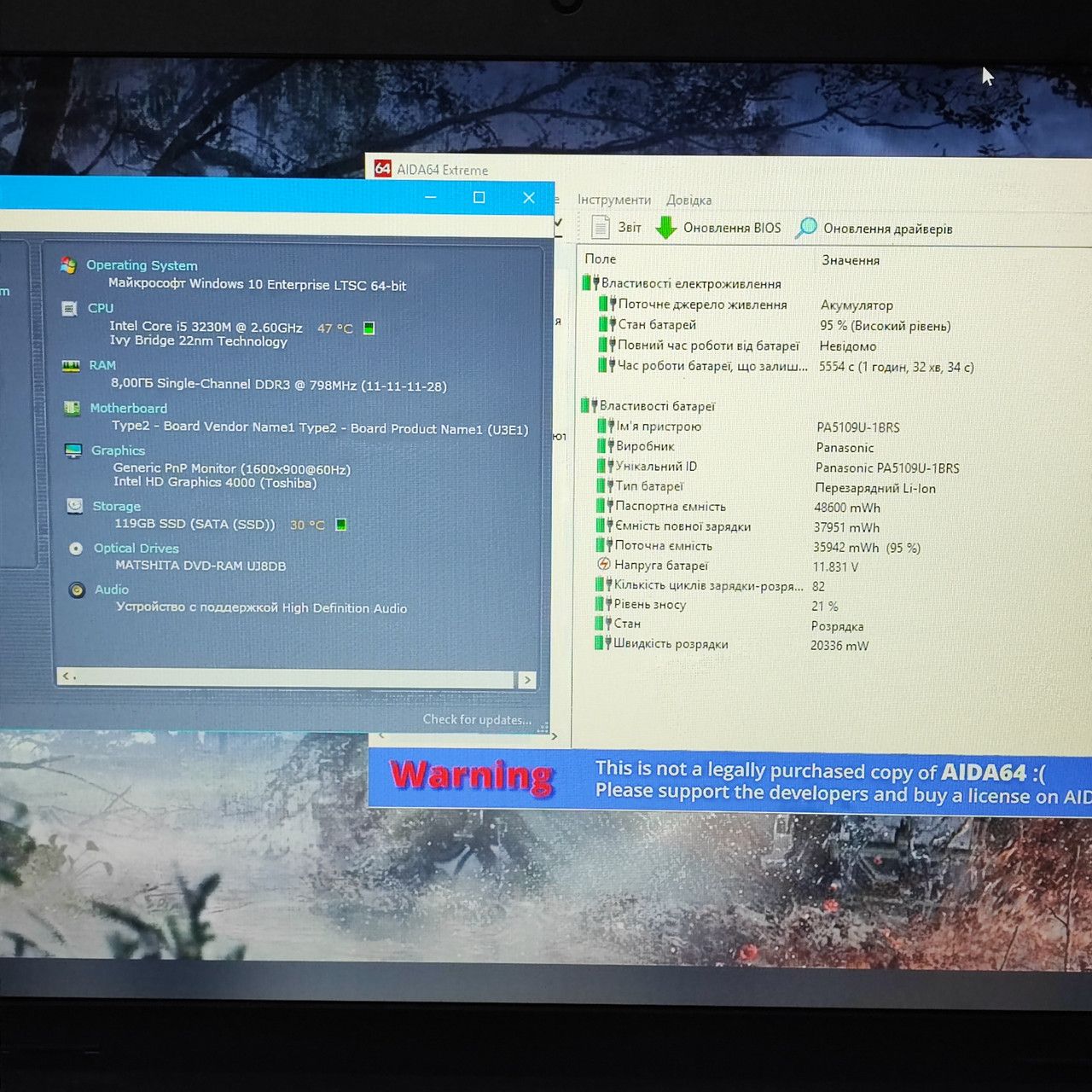The image size is (1092, 1092).
Task: Click the Optical Drives disc icon
Action: pyautogui.click(x=76, y=548)
